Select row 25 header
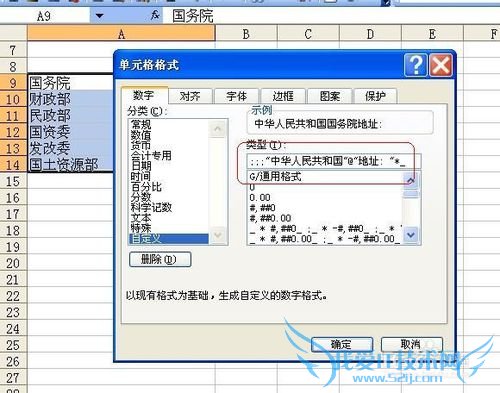This screenshot has height=393, width=500. 13,345
